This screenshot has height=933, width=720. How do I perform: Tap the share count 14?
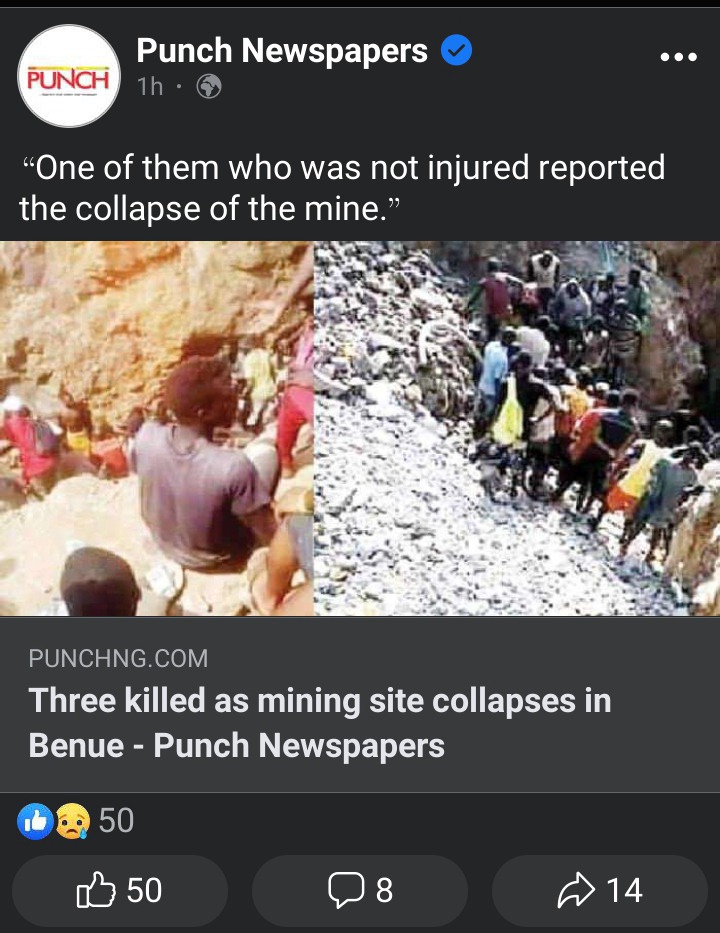pyautogui.click(x=624, y=891)
